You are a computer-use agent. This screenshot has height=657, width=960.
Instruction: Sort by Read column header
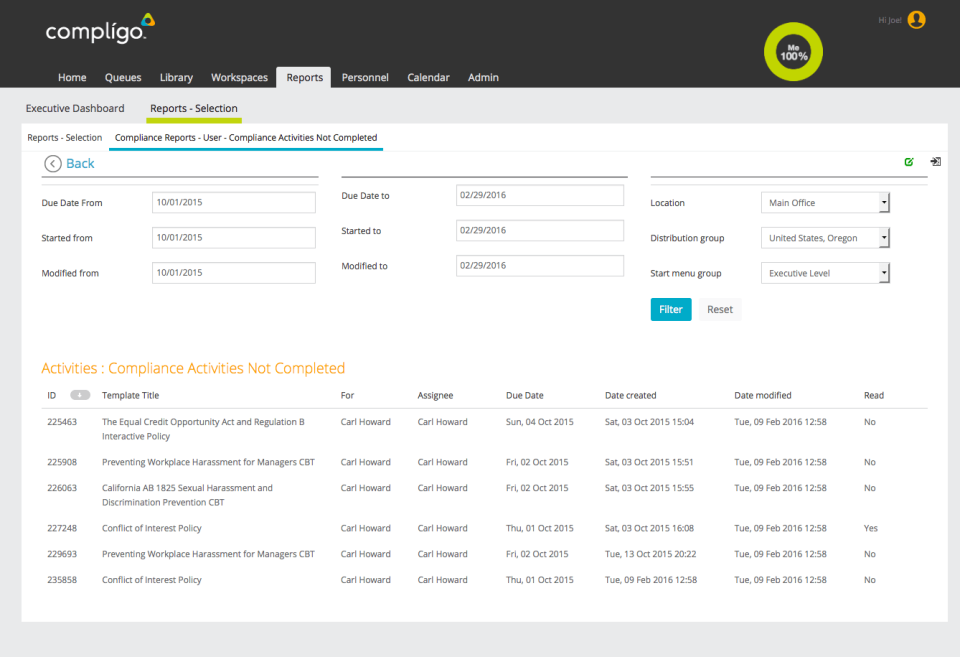[874, 396]
